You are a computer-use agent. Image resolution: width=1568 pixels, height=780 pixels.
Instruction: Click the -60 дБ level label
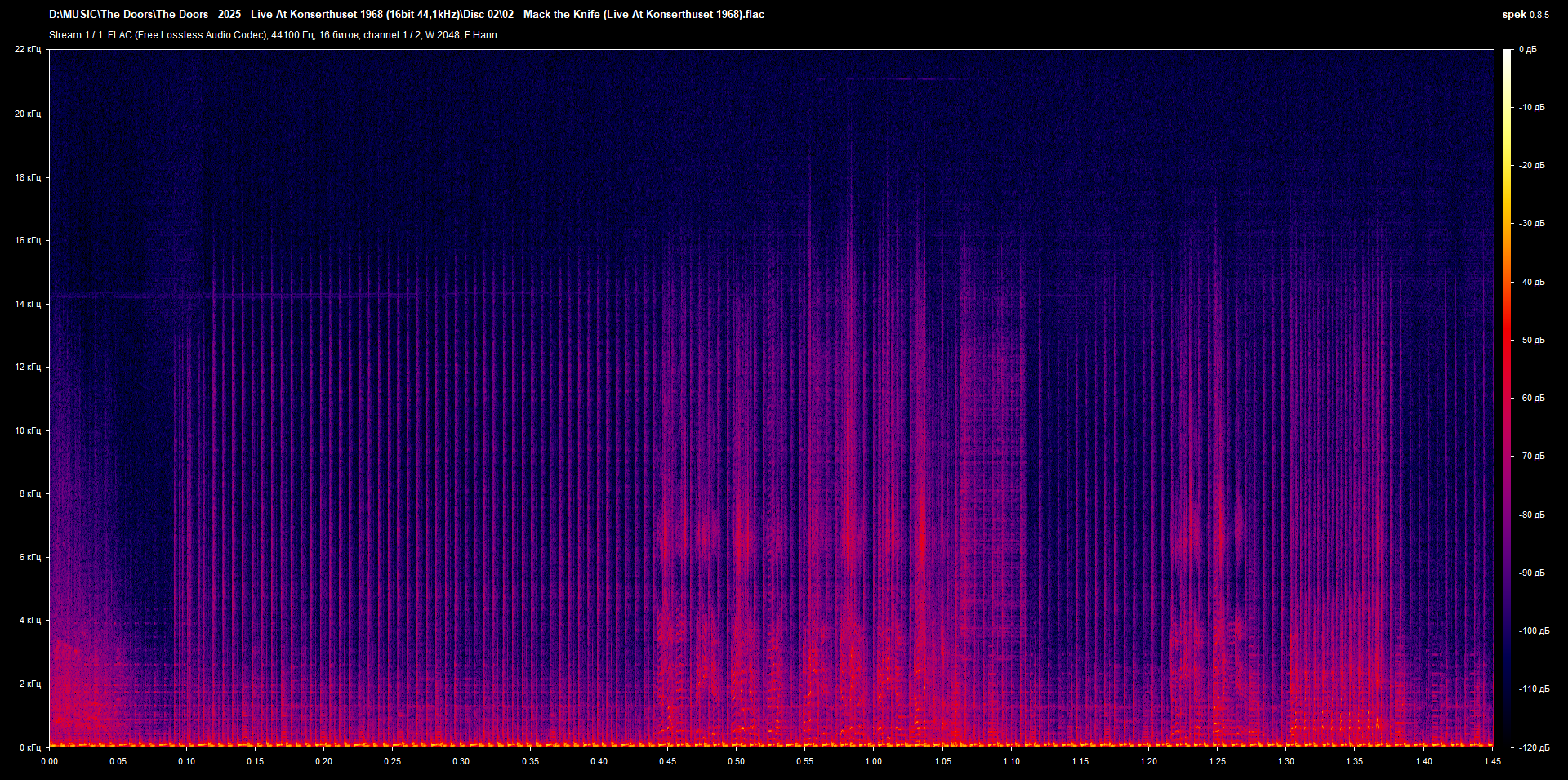(x=1531, y=399)
